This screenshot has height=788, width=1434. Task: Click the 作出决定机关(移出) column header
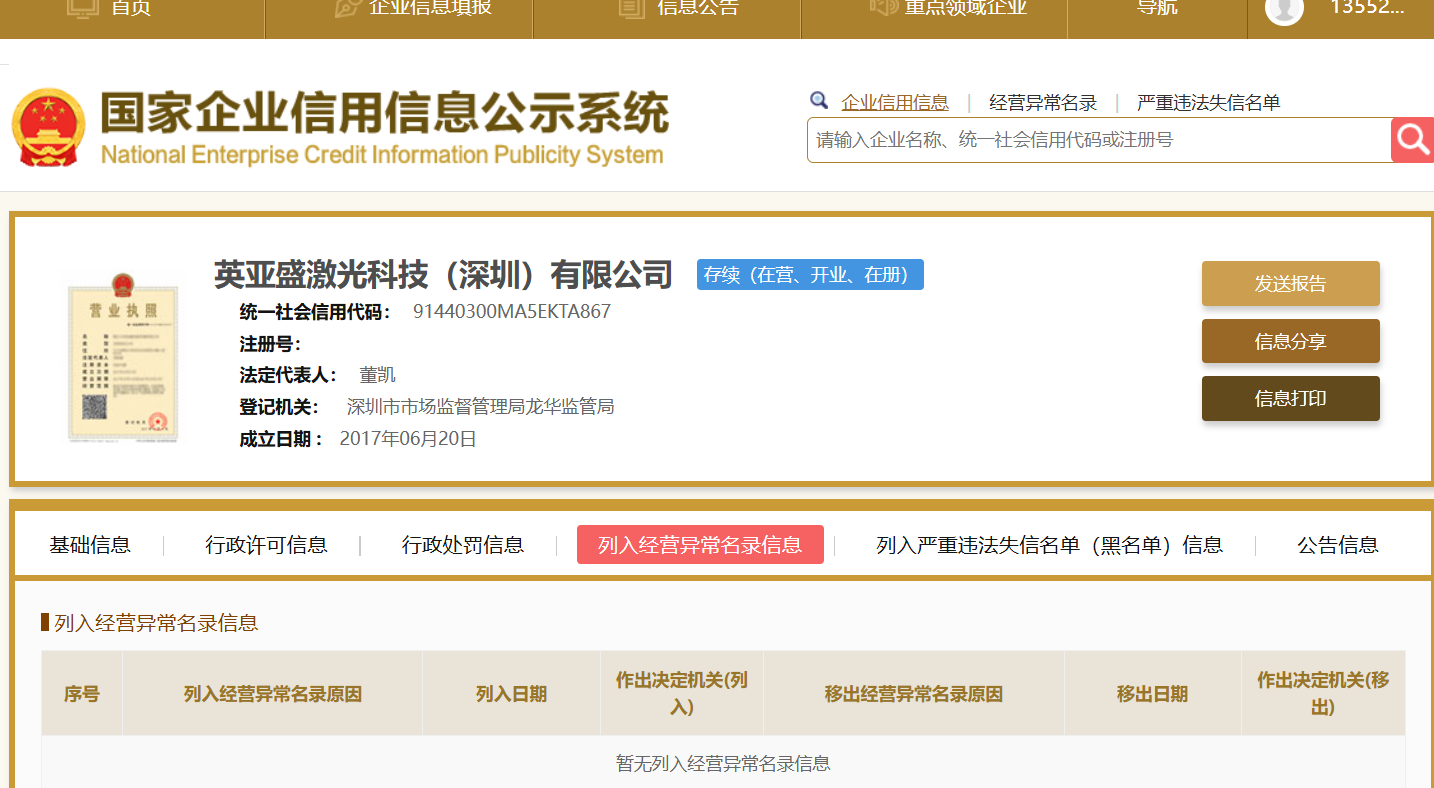pos(1323,694)
